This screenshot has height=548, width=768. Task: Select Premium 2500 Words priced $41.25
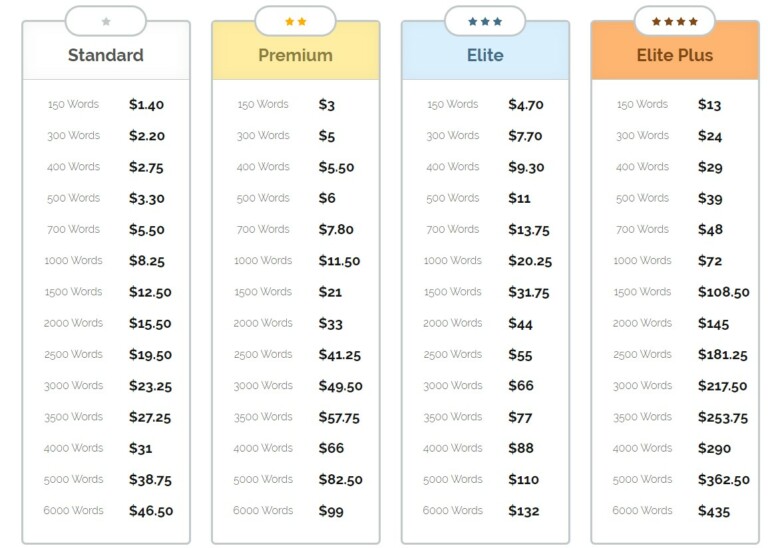coord(340,355)
